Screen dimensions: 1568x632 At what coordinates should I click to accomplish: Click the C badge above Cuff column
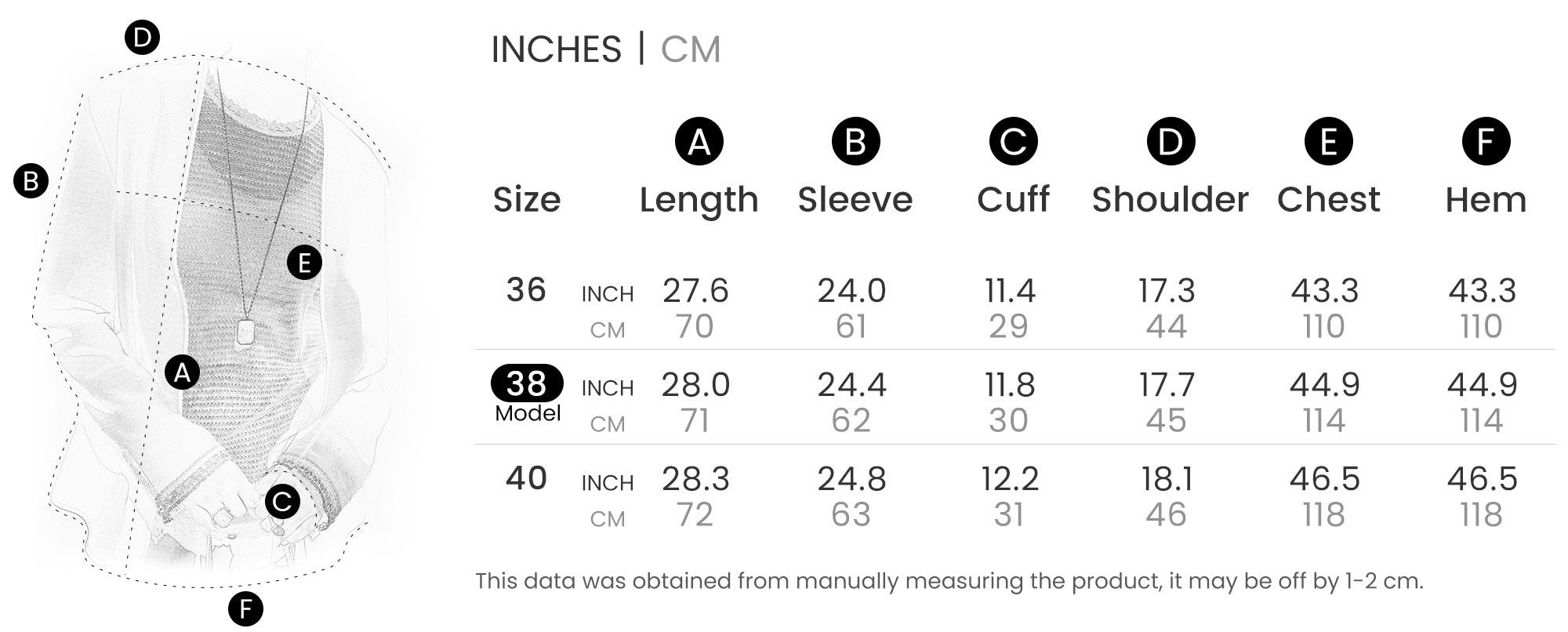[x=1013, y=142]
